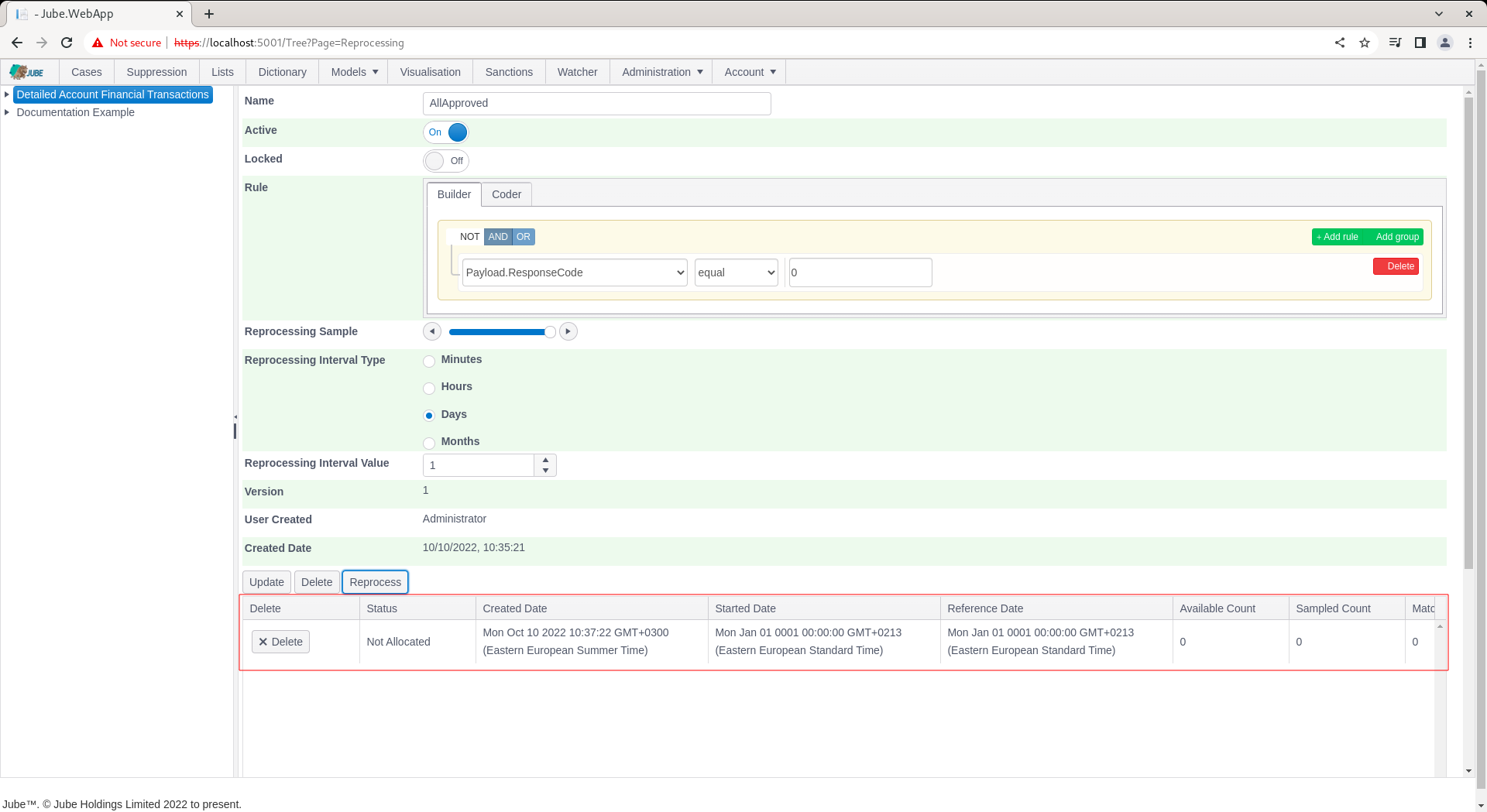Open the Suppression menu item
Viewport: 1487px width, 812px height.
tap(156, 72)
